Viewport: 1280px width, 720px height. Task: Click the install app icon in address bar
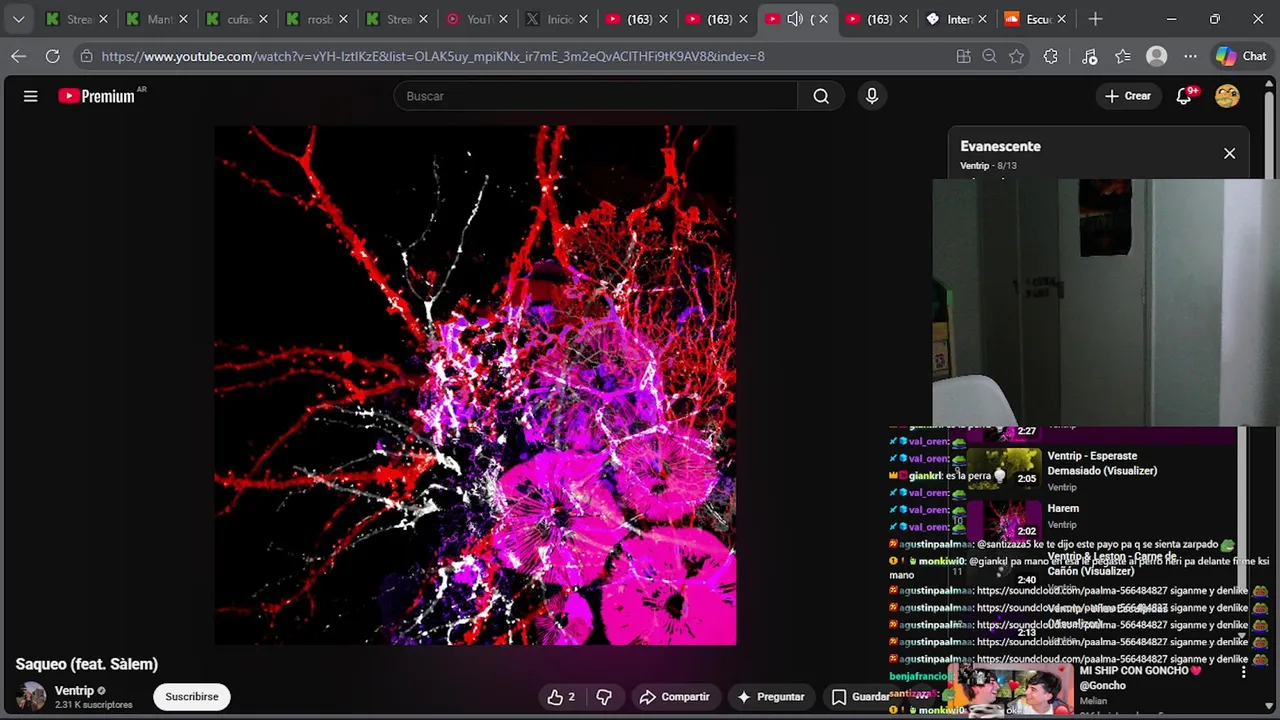963,56
